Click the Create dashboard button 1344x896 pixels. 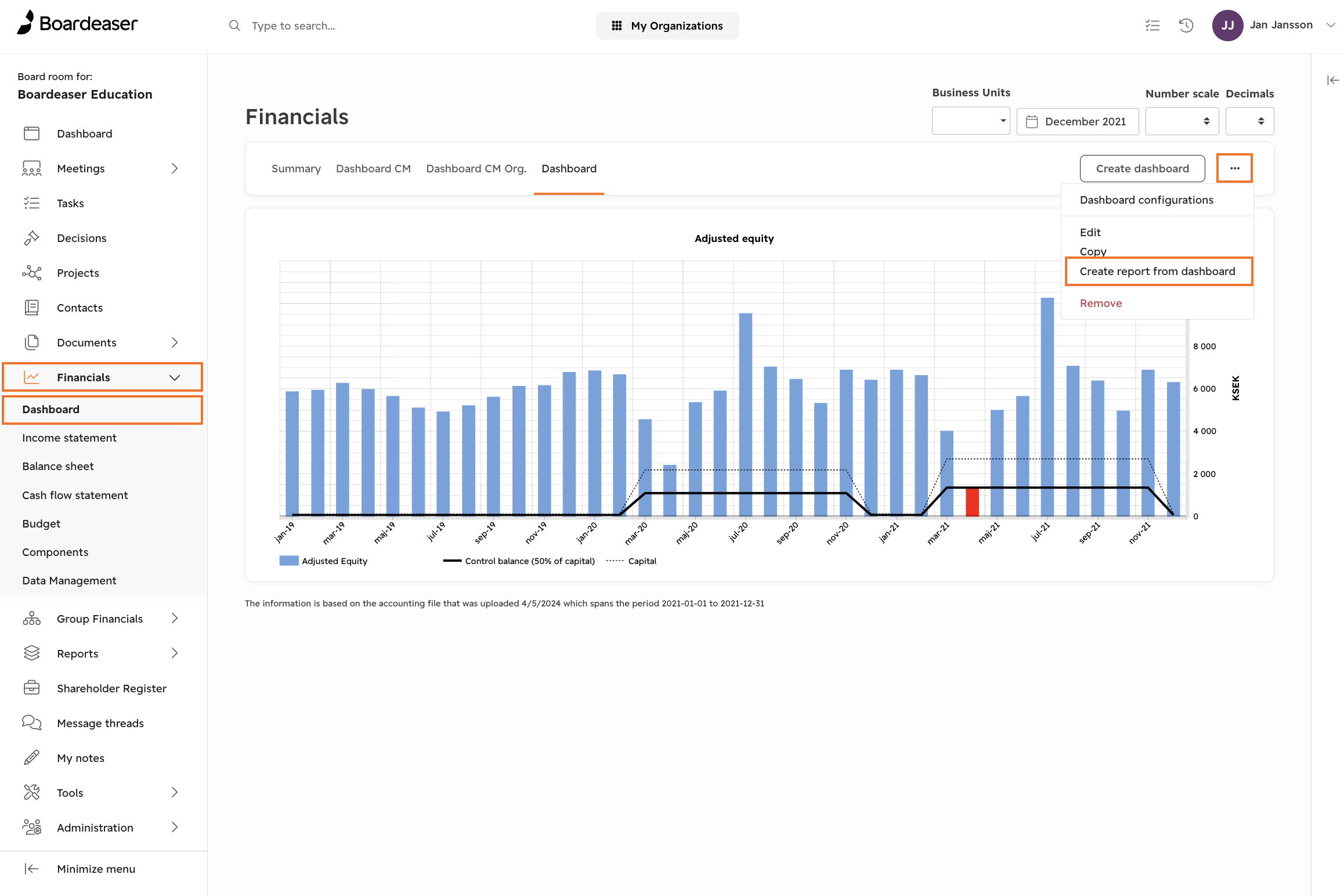1142,168
